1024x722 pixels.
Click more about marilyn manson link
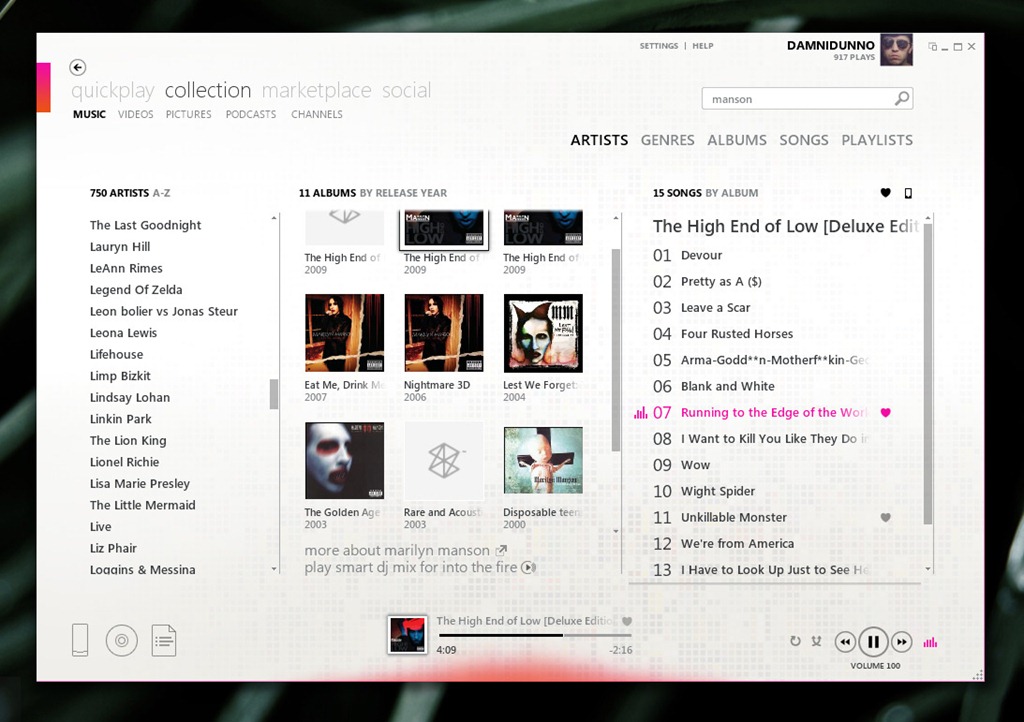coord(397,550)
